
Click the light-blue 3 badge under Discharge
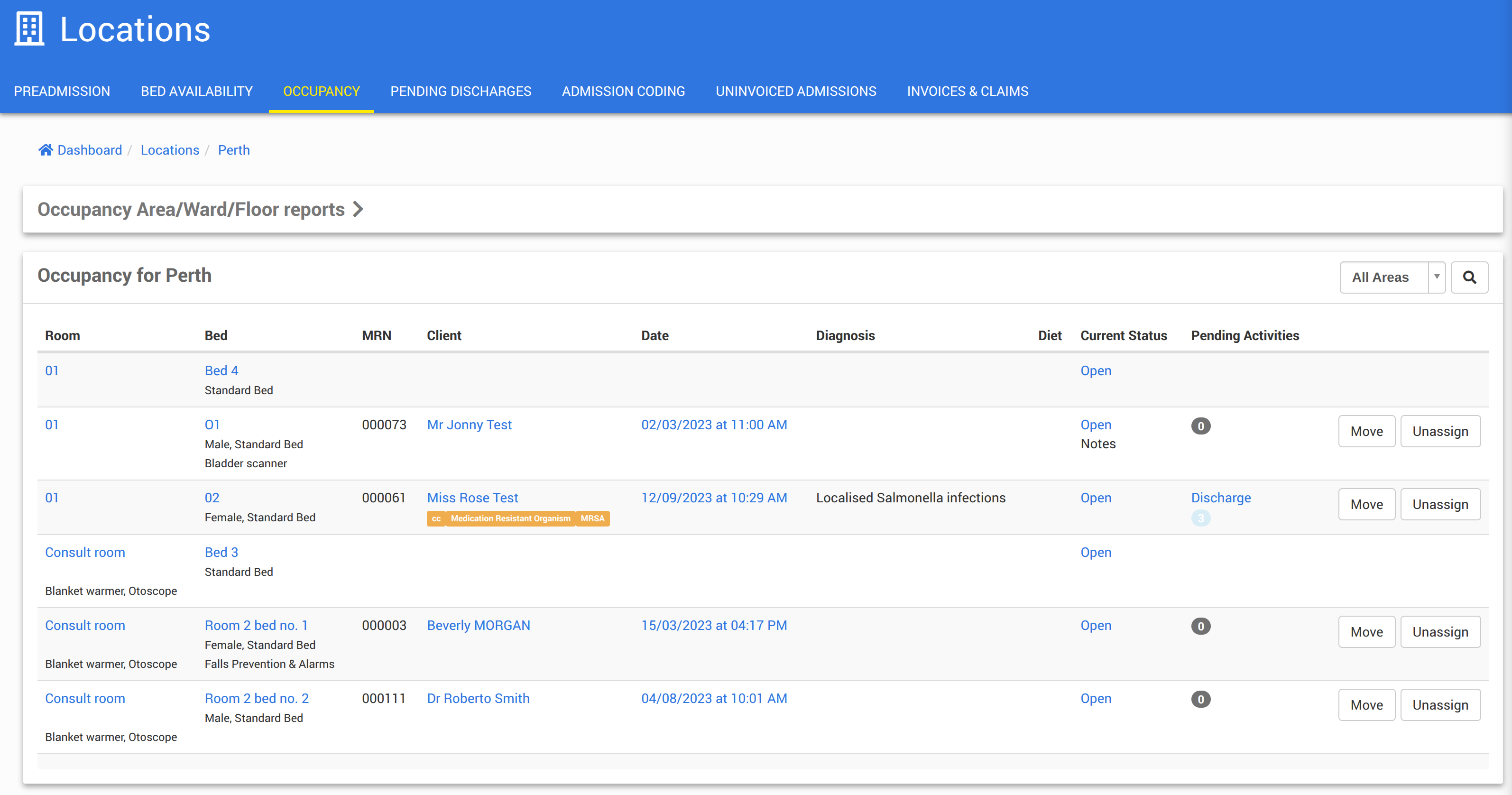1200,518
